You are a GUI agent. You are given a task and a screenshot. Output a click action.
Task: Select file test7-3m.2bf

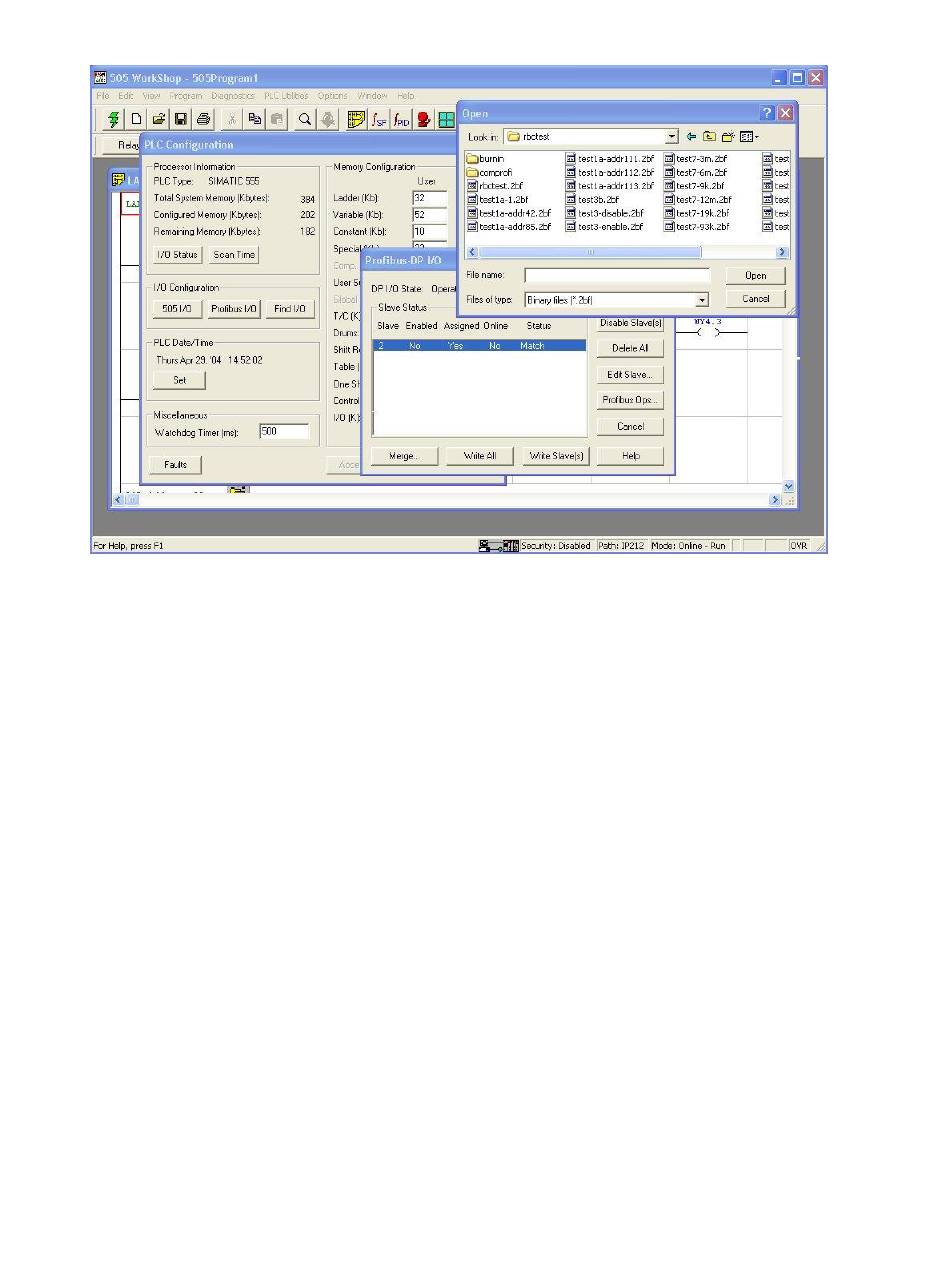click(696, 158)
